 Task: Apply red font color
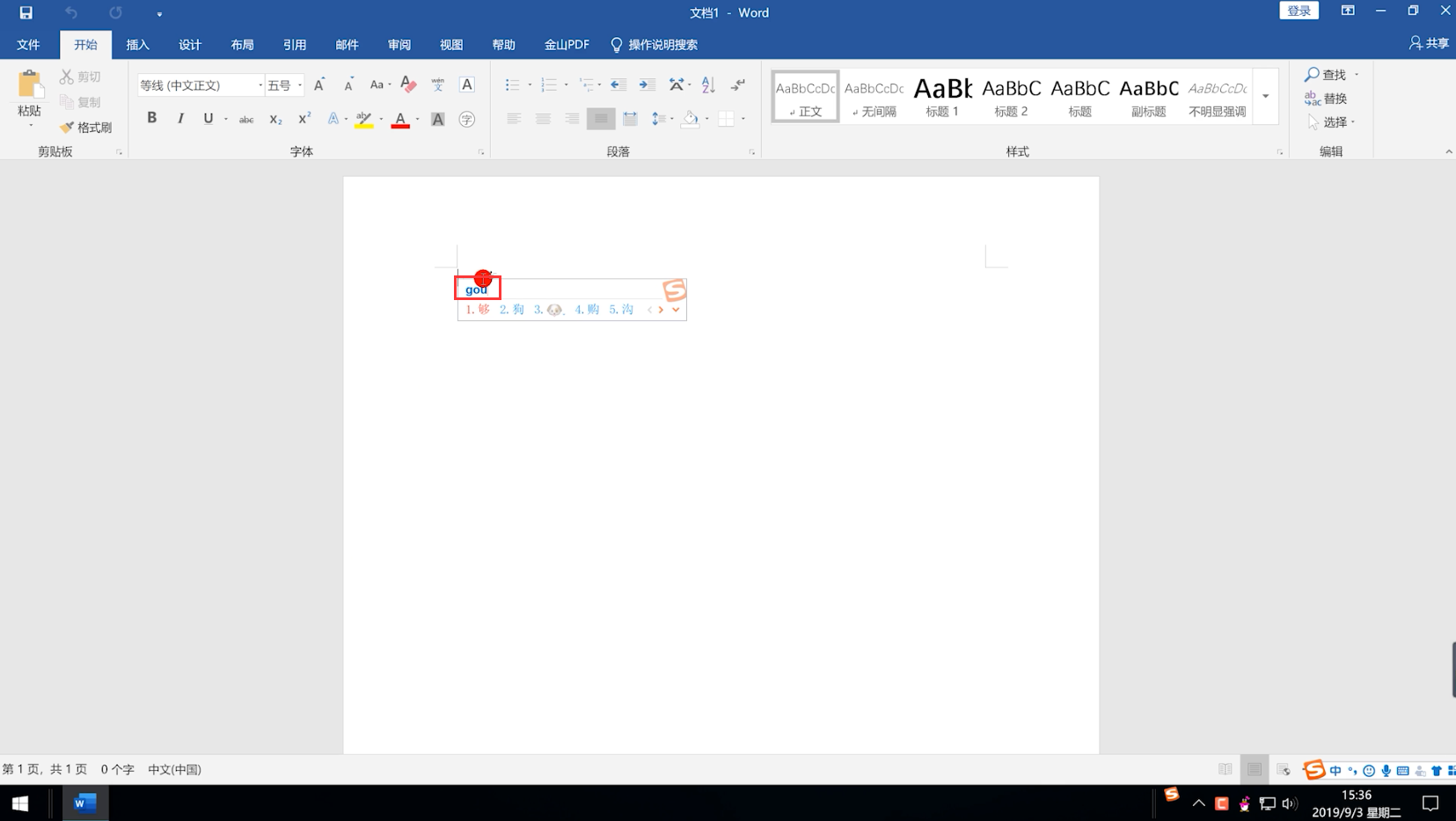[x=400, y=119]
